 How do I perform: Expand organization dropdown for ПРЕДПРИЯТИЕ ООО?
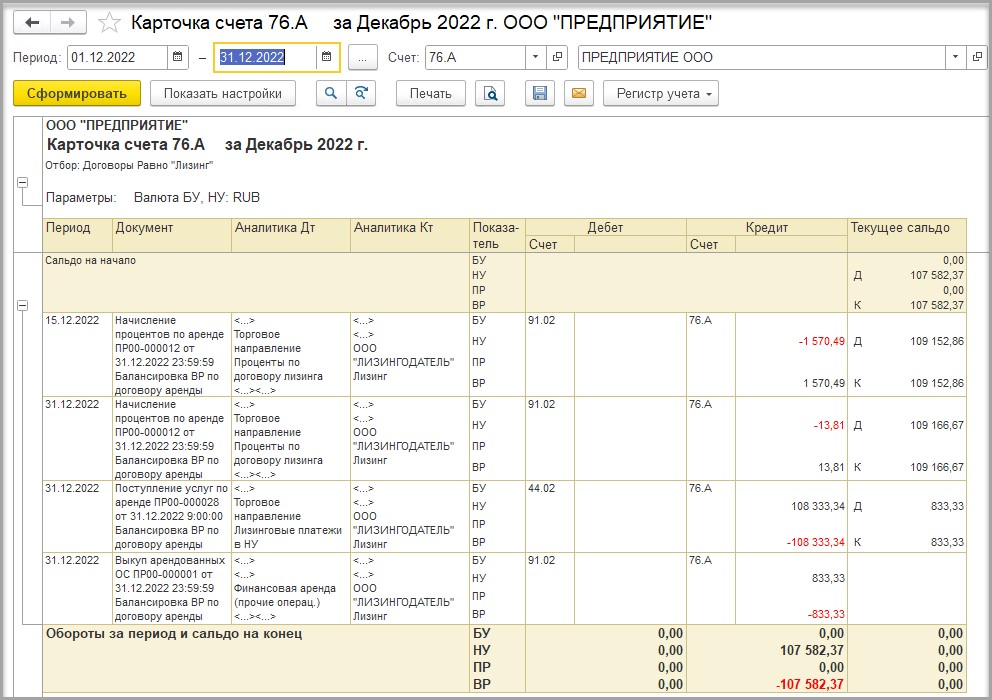(x=955, y=57)
